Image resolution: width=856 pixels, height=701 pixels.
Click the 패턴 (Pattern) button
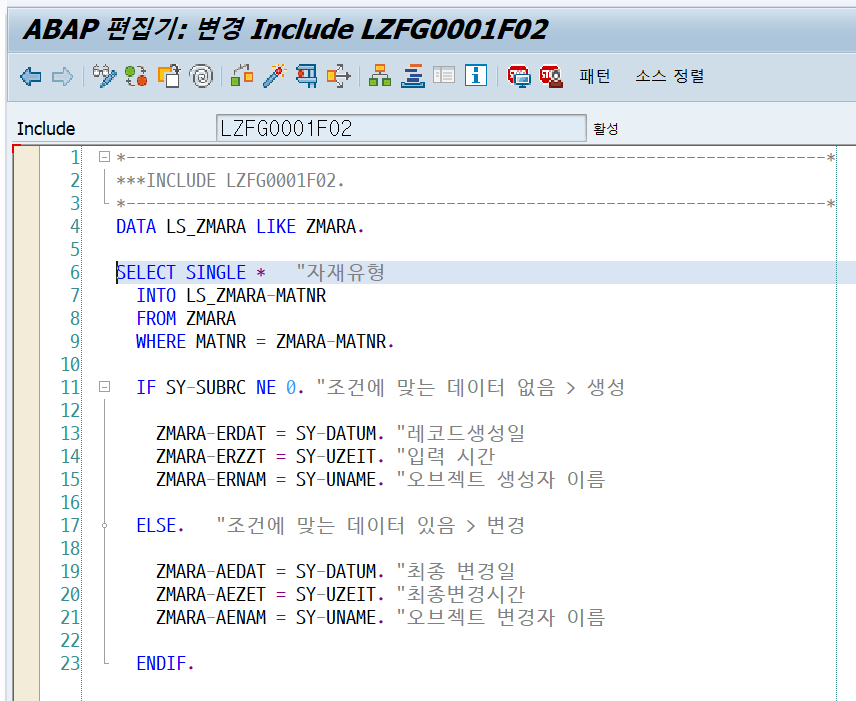[593, 75]
